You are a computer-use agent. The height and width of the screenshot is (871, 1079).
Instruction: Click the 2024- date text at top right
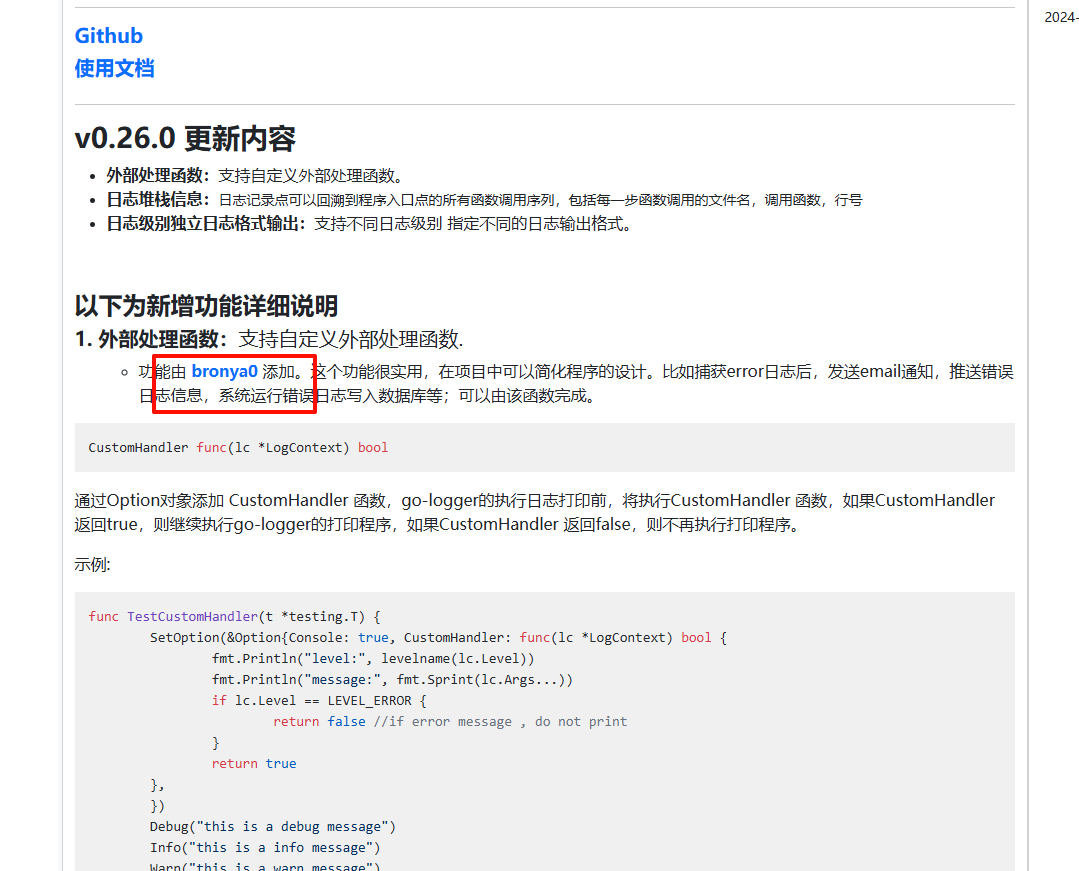(x=1060, y=17)
